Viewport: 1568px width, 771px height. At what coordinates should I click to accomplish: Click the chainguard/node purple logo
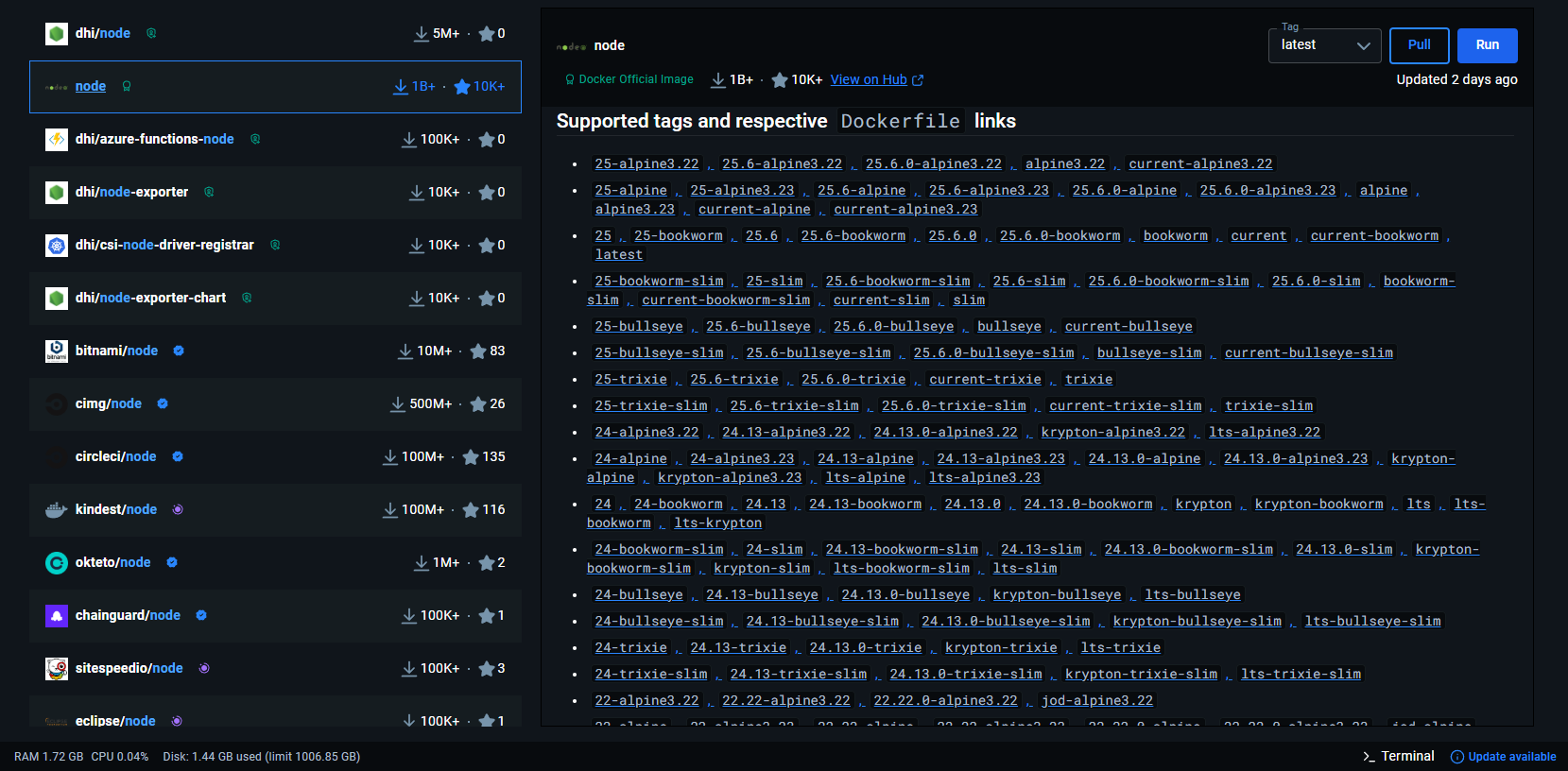[57, 616]
